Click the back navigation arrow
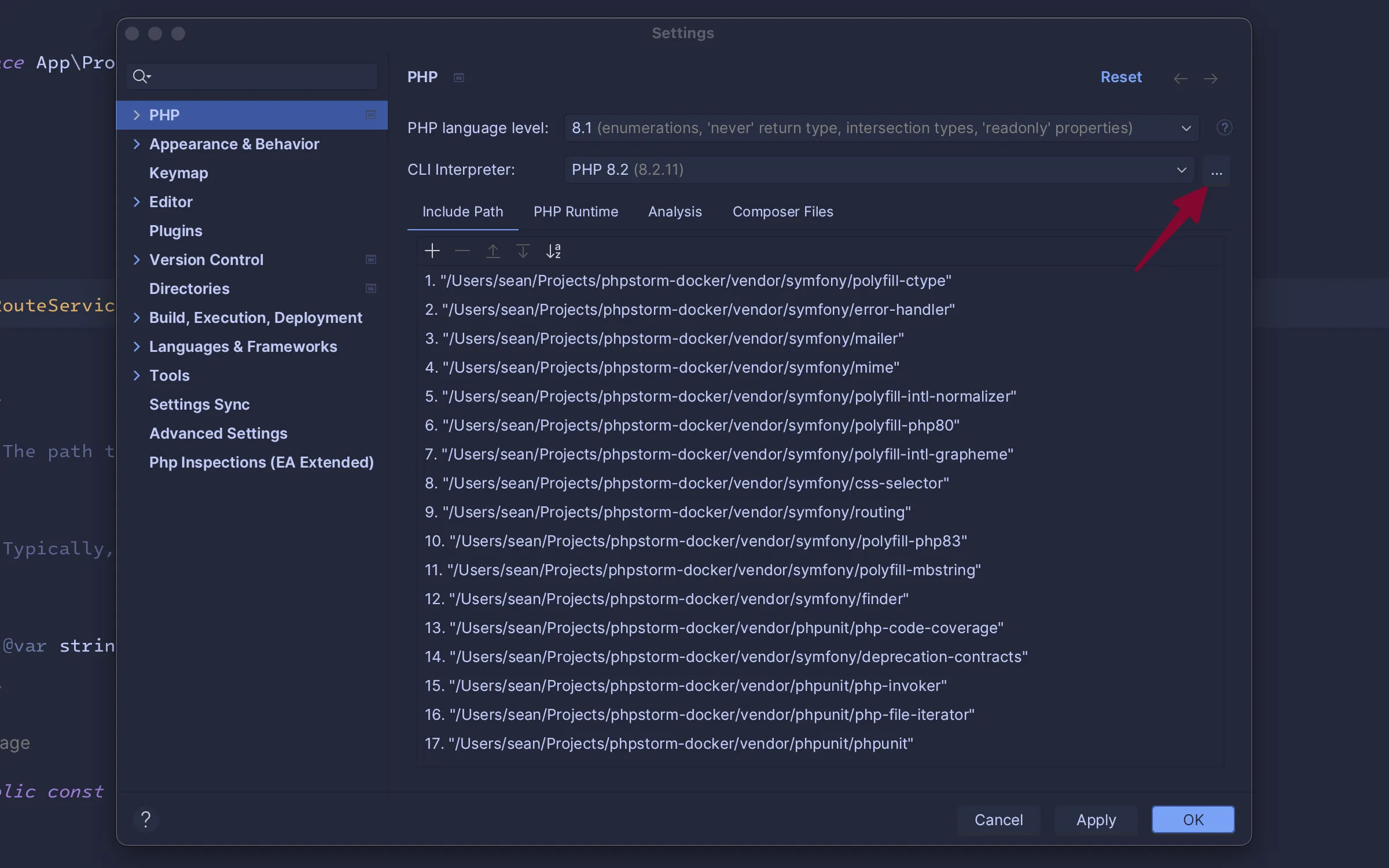Screen dimensions: 1389x868 (x=1181, y=78)
